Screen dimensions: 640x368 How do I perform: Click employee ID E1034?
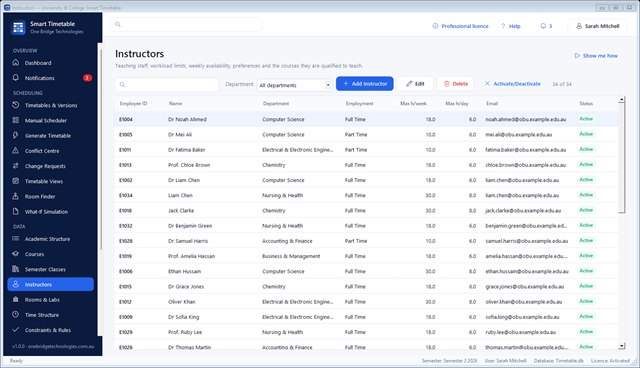tap(125, 195)
